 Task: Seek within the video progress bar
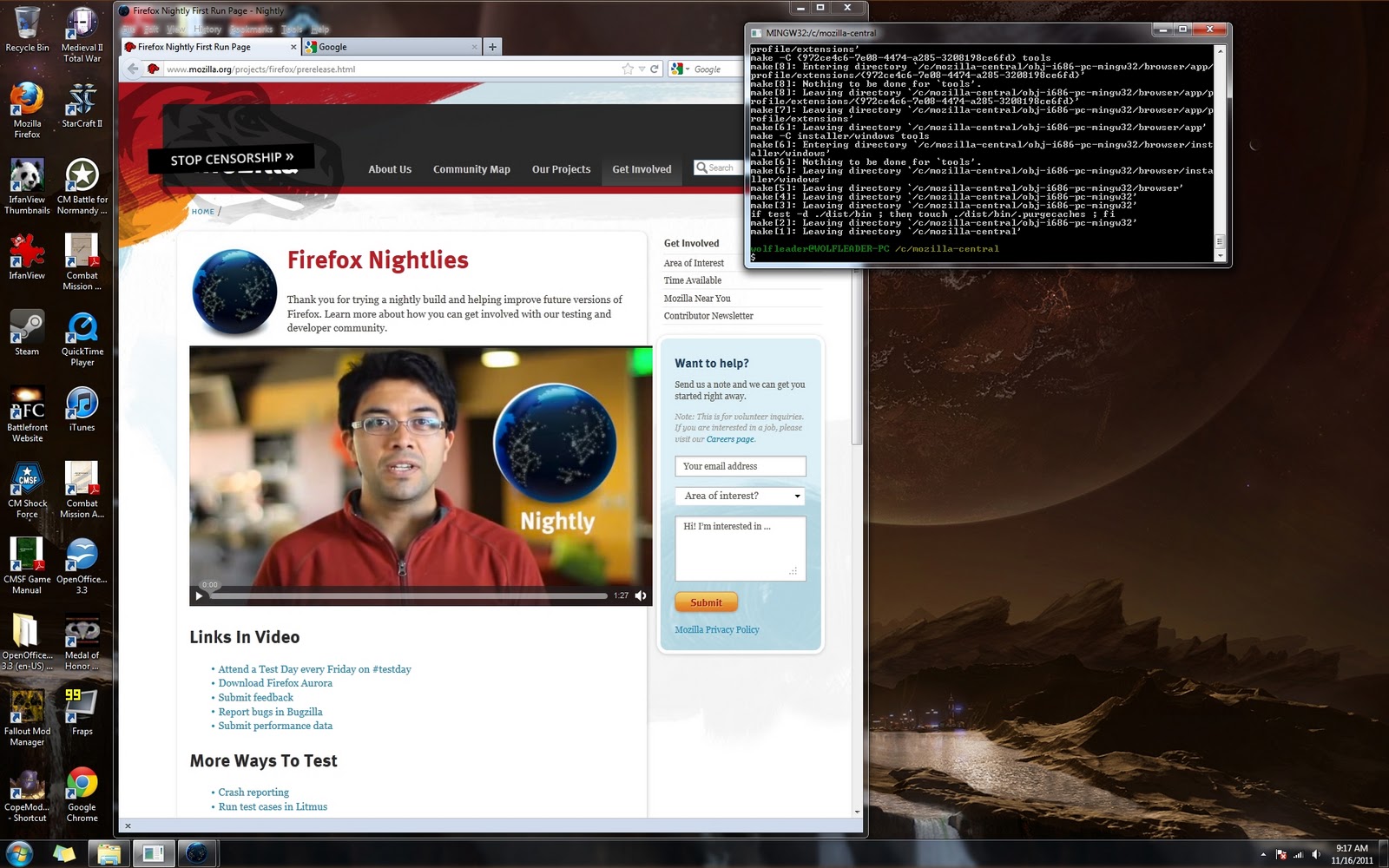pyautogui.click(x=409, y=595)
